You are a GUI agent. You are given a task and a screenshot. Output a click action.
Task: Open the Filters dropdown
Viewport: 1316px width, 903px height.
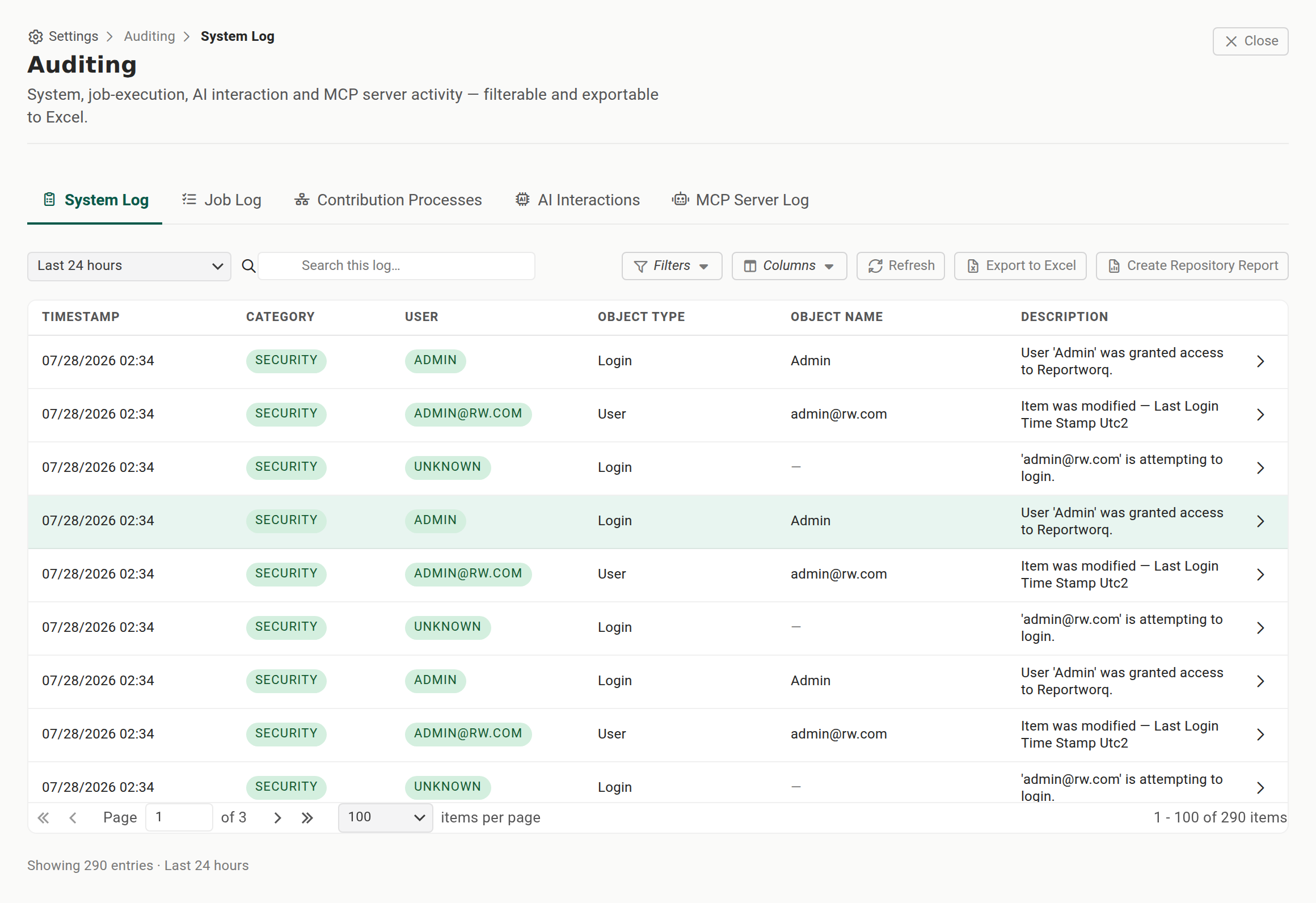tap(672, 266)
